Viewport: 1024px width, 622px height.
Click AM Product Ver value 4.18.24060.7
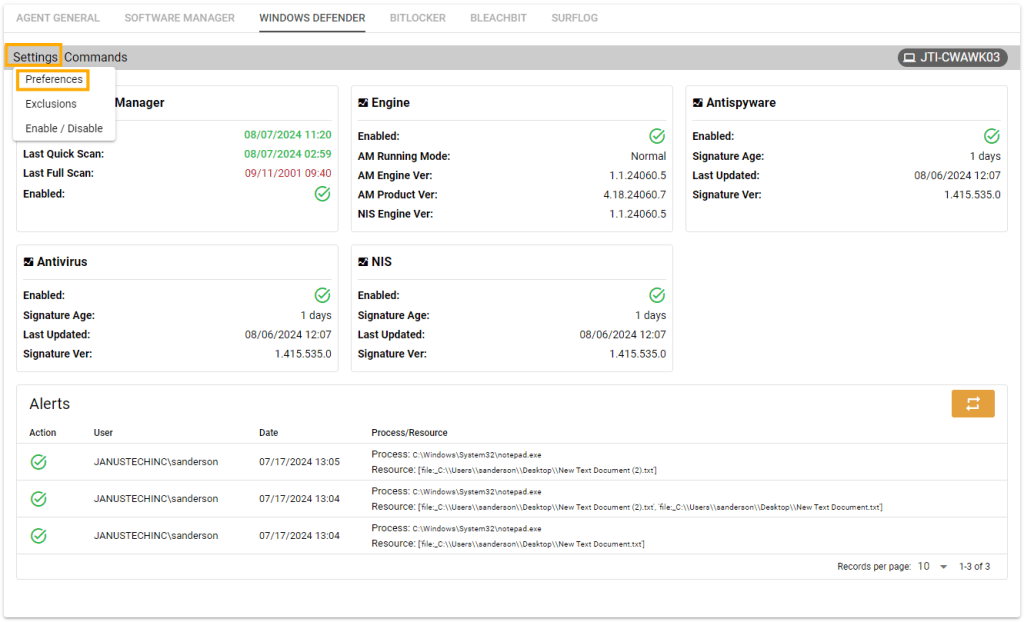click(x=634, y=195)
